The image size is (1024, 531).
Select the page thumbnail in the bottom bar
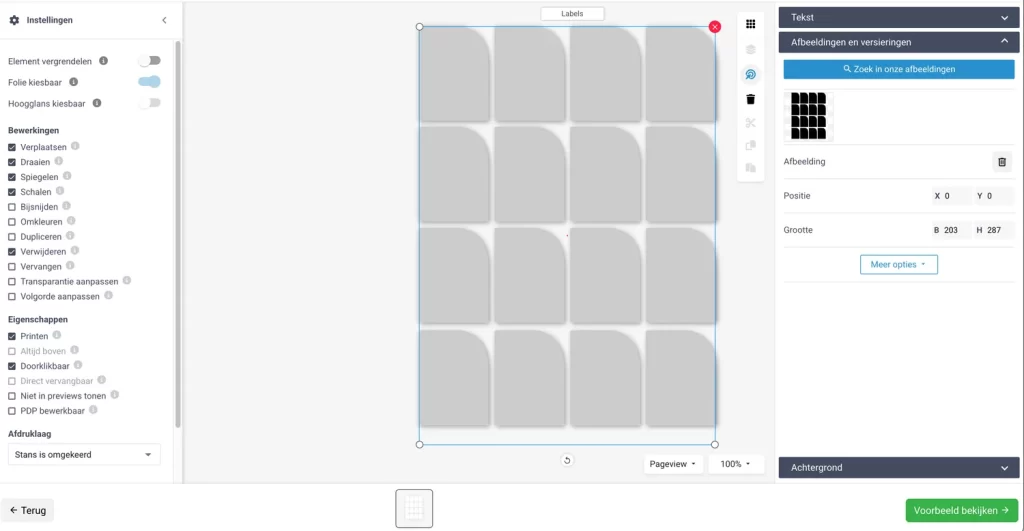[x=414, y=508]
